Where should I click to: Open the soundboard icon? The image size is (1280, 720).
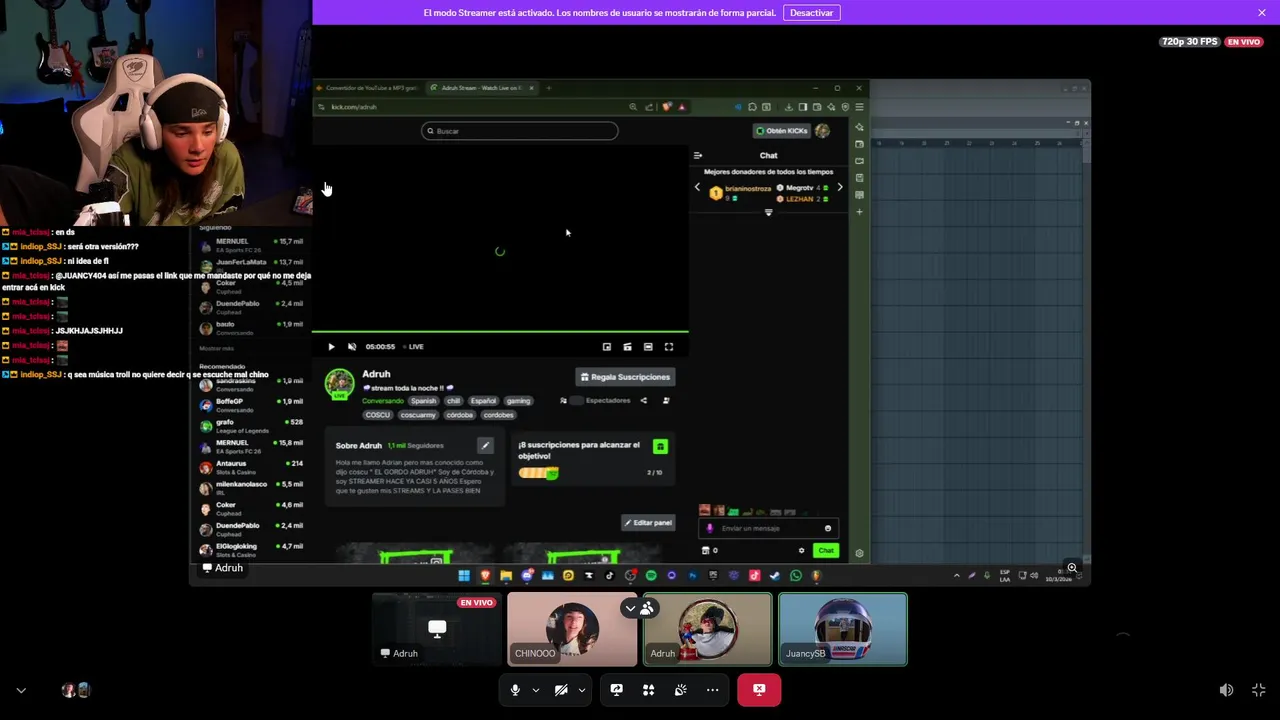click(680, 690)
